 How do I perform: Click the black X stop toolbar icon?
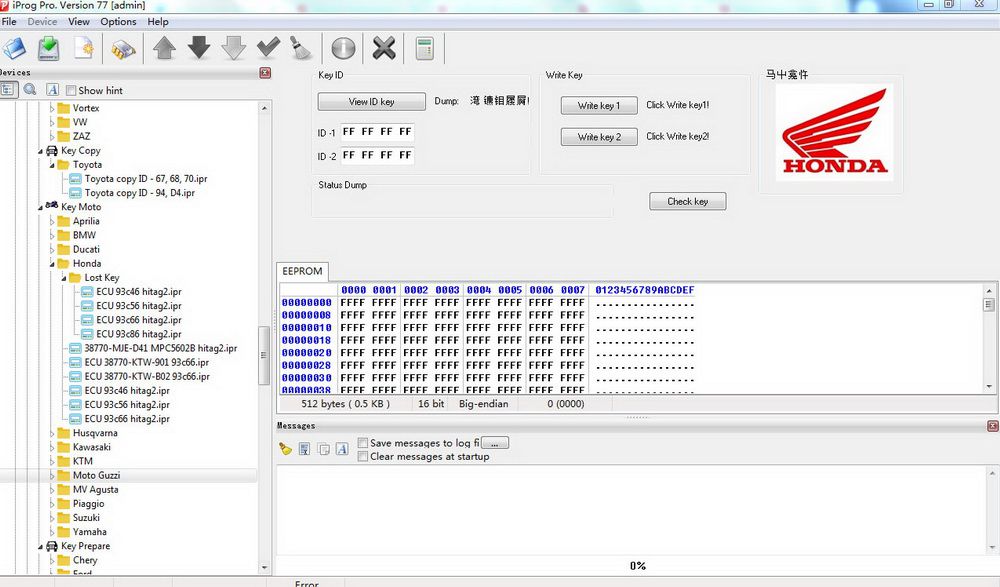pos(384,48)
